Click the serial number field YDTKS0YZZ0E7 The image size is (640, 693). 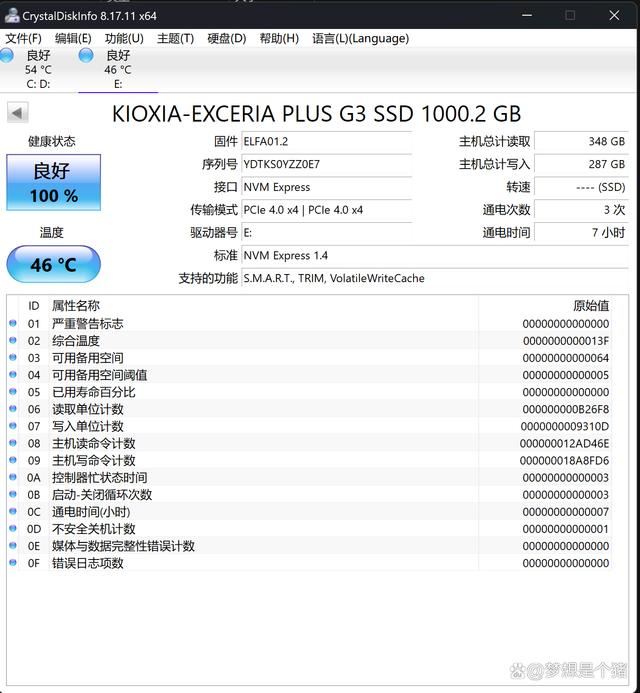(326, 164)
